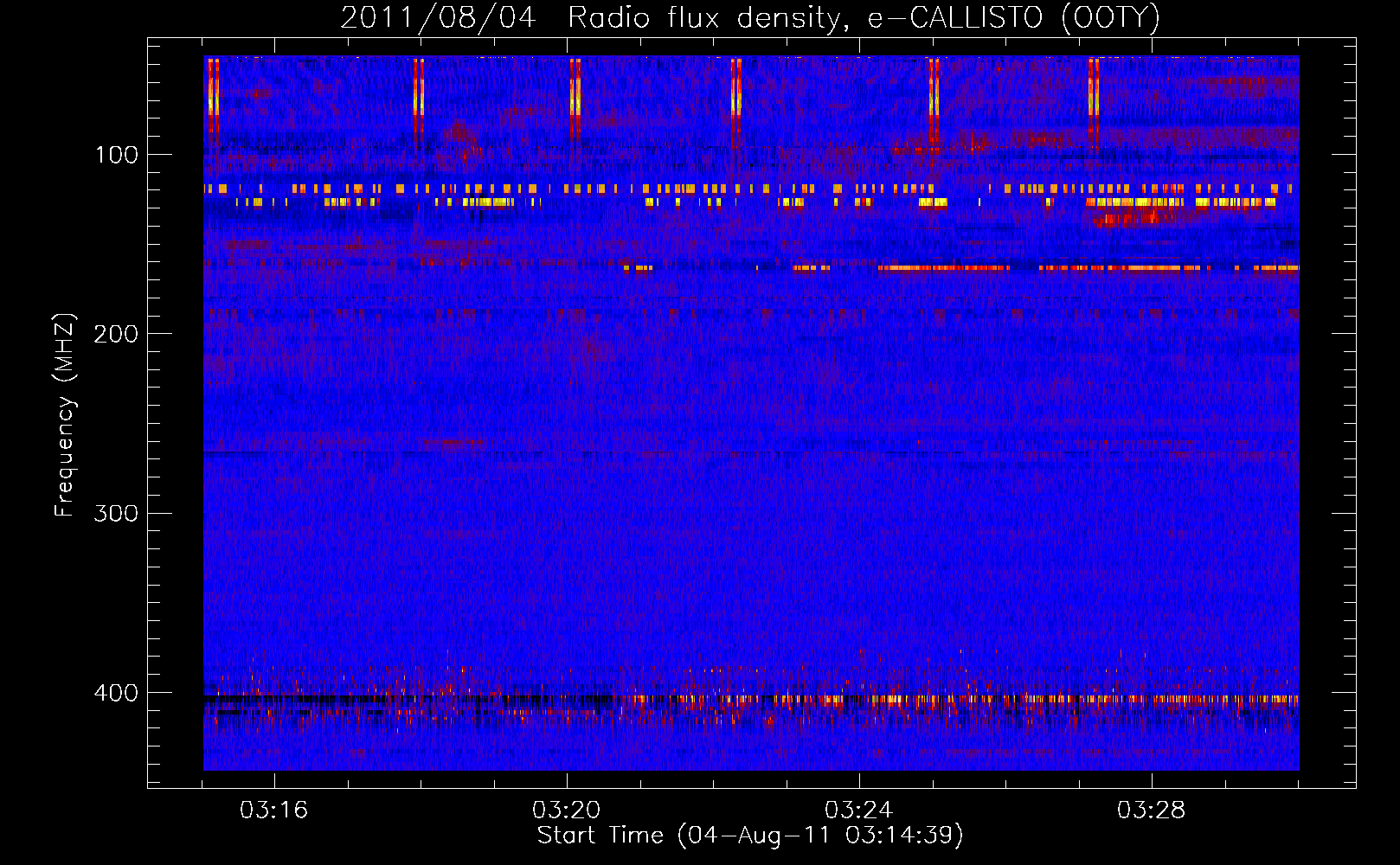Image resolution: width=1400 pixels, height=865 pixels.
Task: Click the plot title '2011/08/04 Radio flux density'
Action: pos(749,17)
